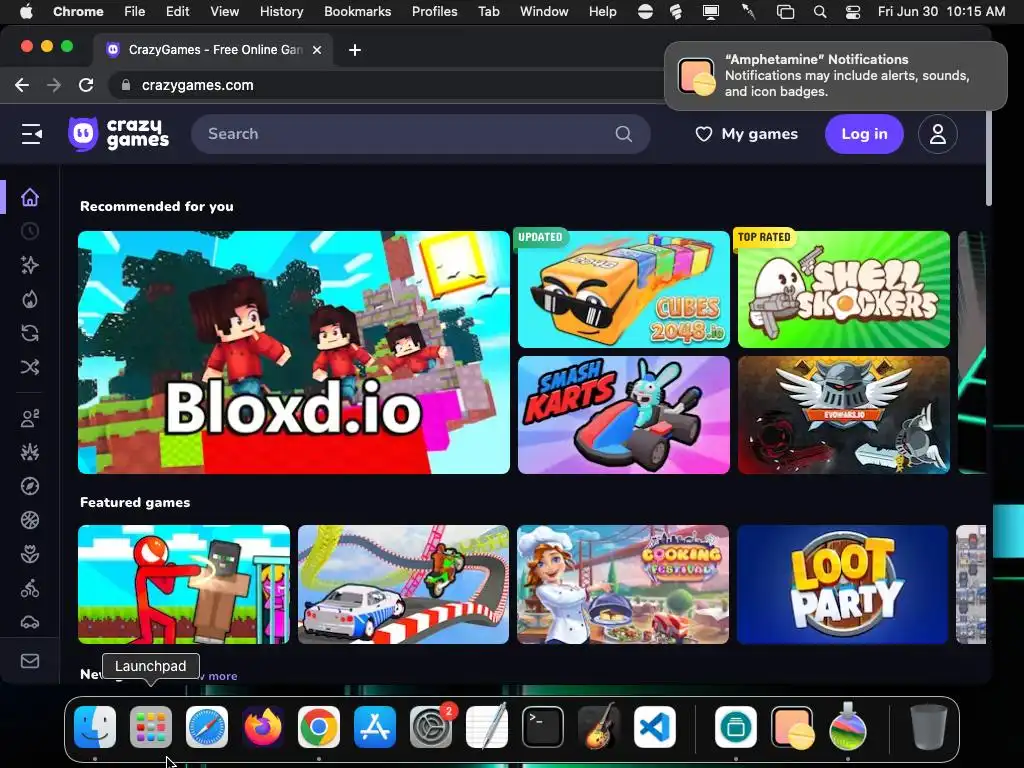Open the Bookmarks menu
This screenshot has height=768, width=1024.
[357, 11]
